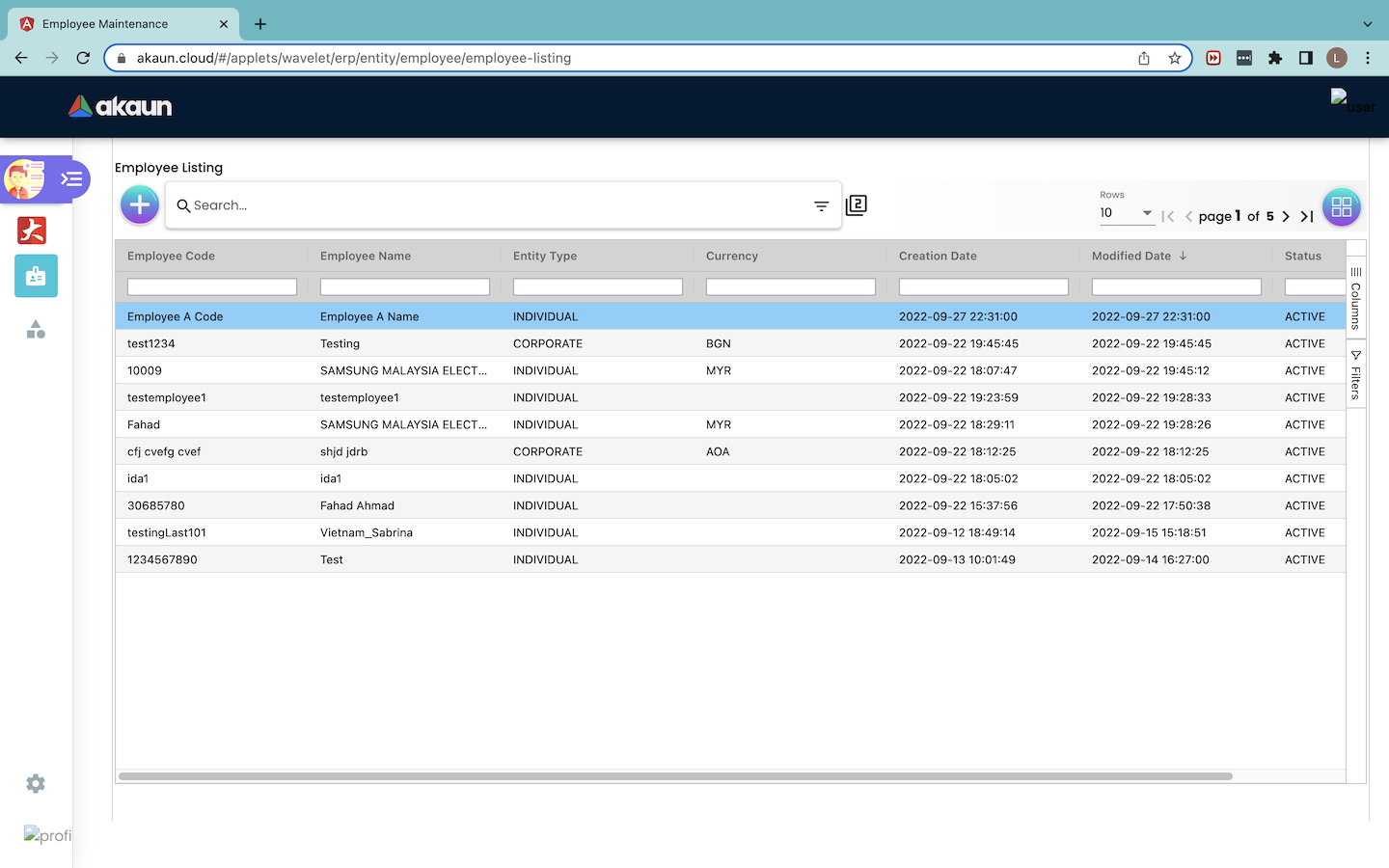Click the multi-select copy icon beside search
Screen dimensions: 1389x868
856,205
